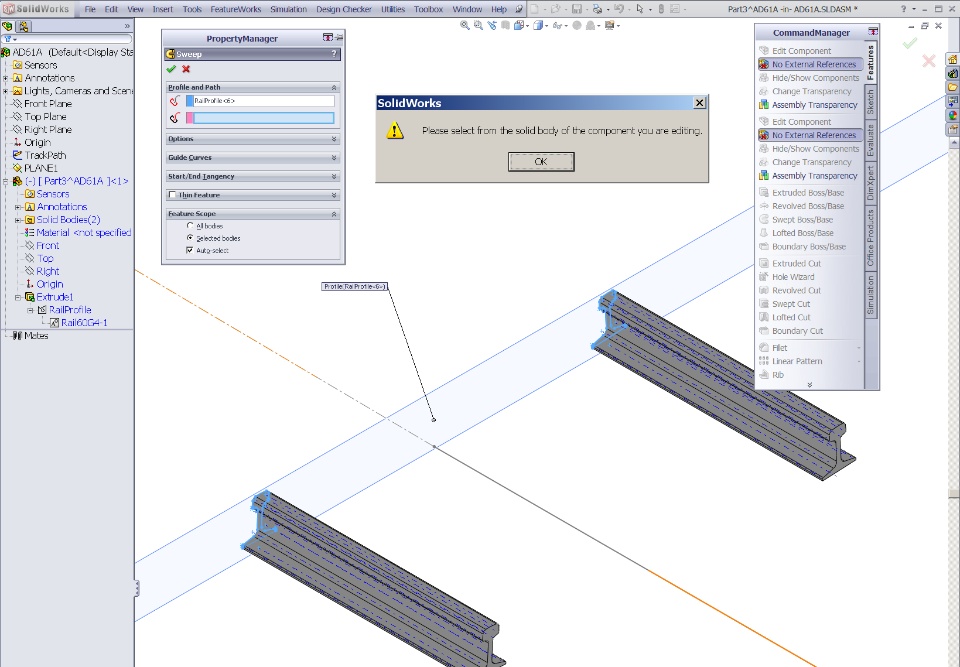The image size is (960, 667).
Task: Click the Path selection icon
Action: [x=175, y=118]
